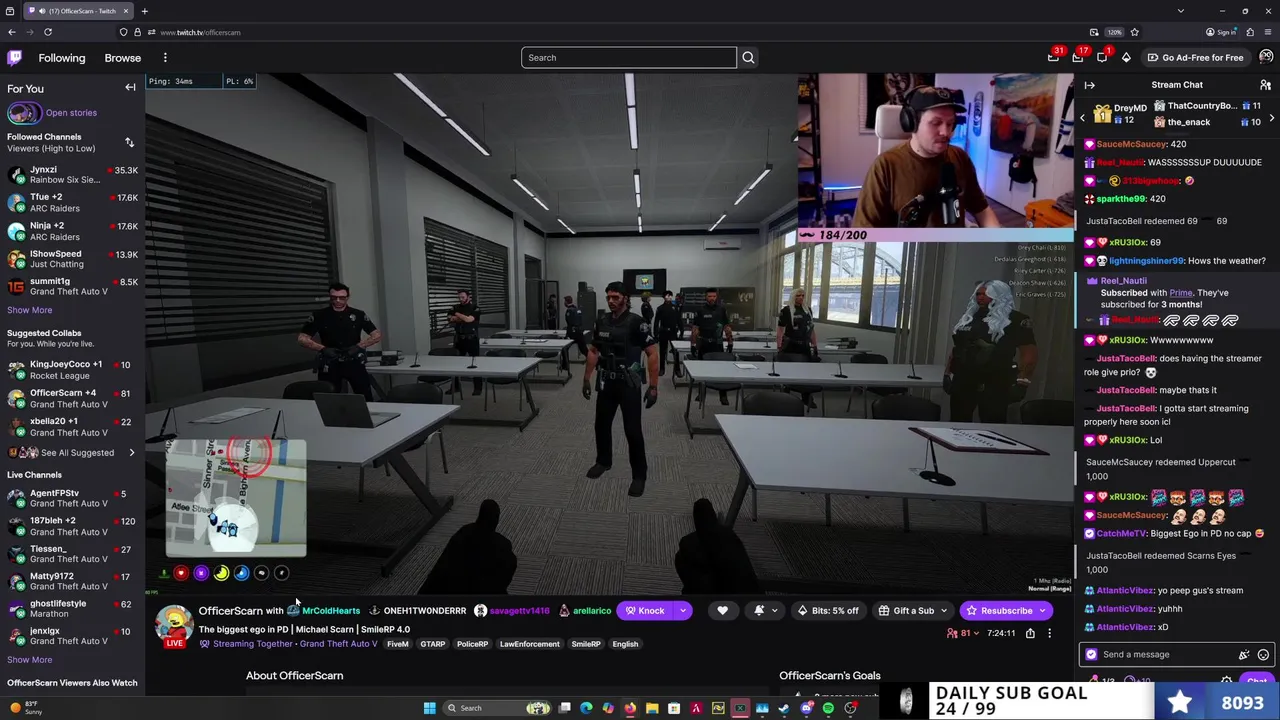Open the Resubscribe dropdown button
The height and width of the screenshot is (720, 1280).
[x=1005, y=611]
